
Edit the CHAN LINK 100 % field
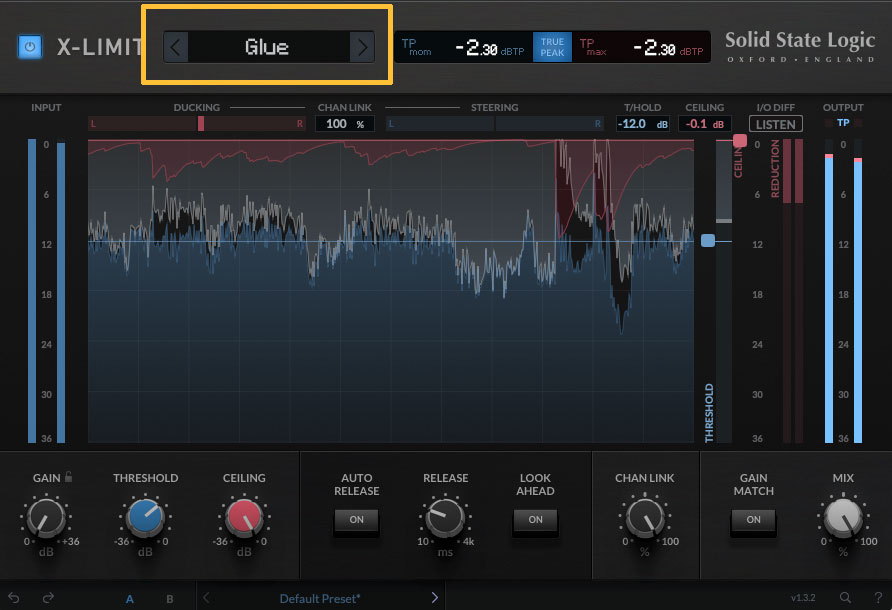(345, 123)
